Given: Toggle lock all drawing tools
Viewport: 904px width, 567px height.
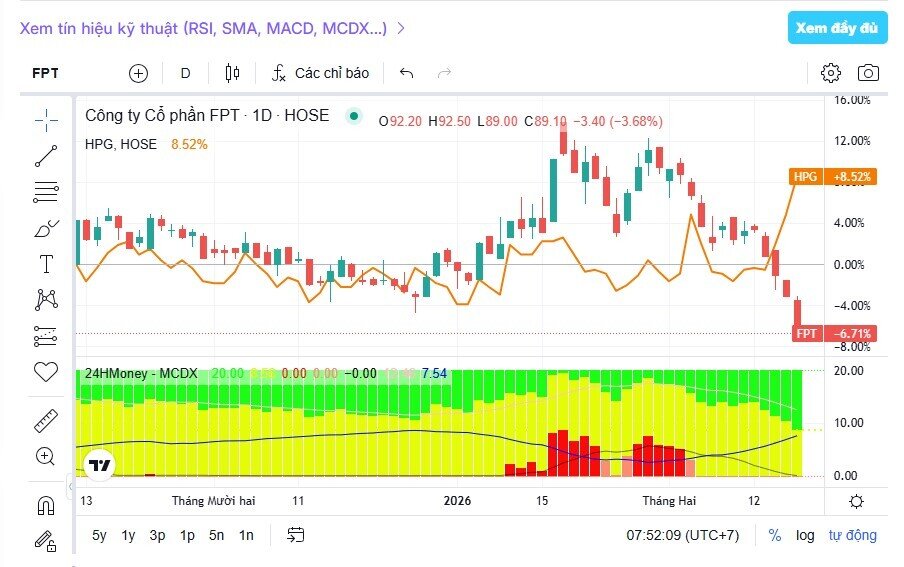Looking at the screenshot, I should pos(46,541).
